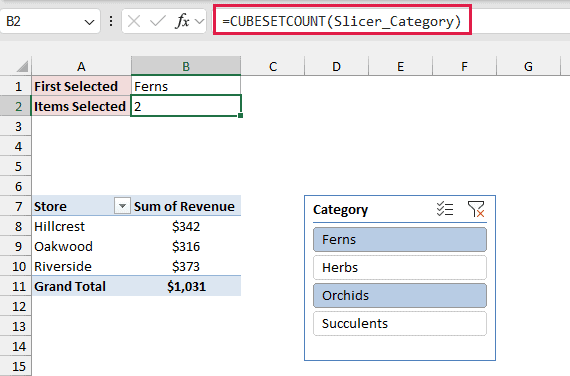Screen dimensions: 570x376
Task: Click the Riverside cell
Action: point(81,267)
